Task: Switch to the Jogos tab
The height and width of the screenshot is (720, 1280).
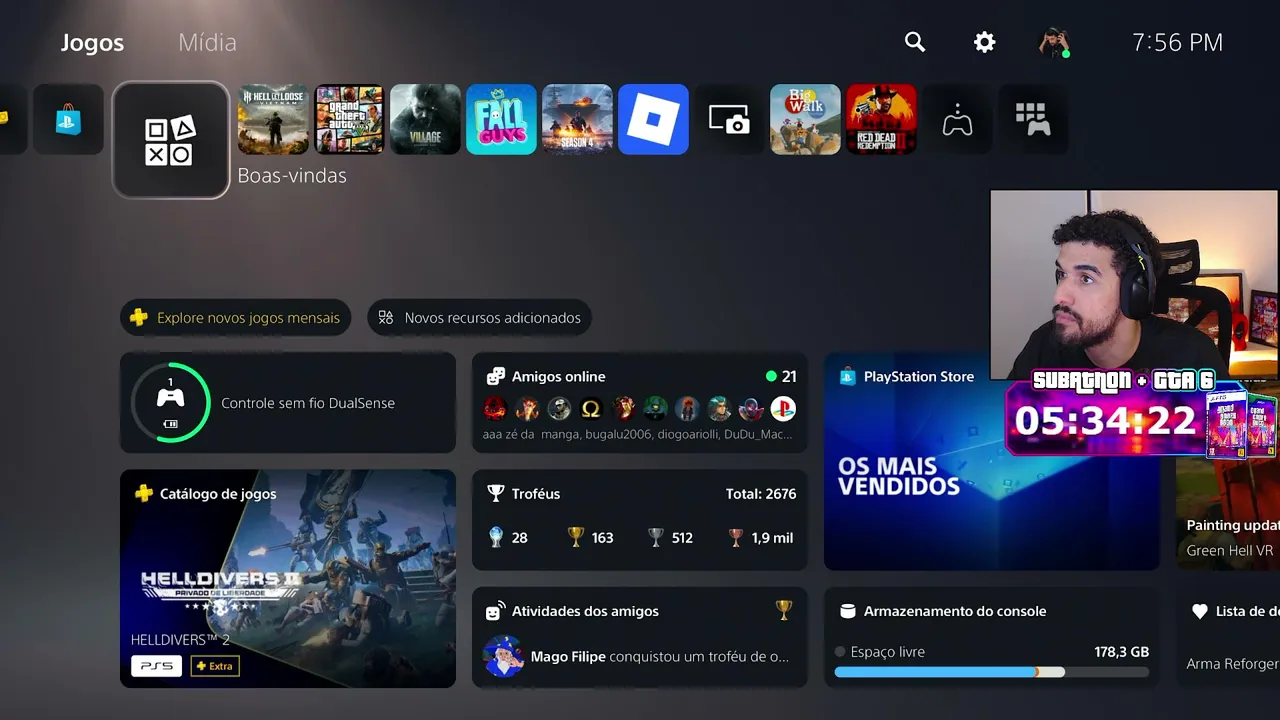Action: click(92, 42)
